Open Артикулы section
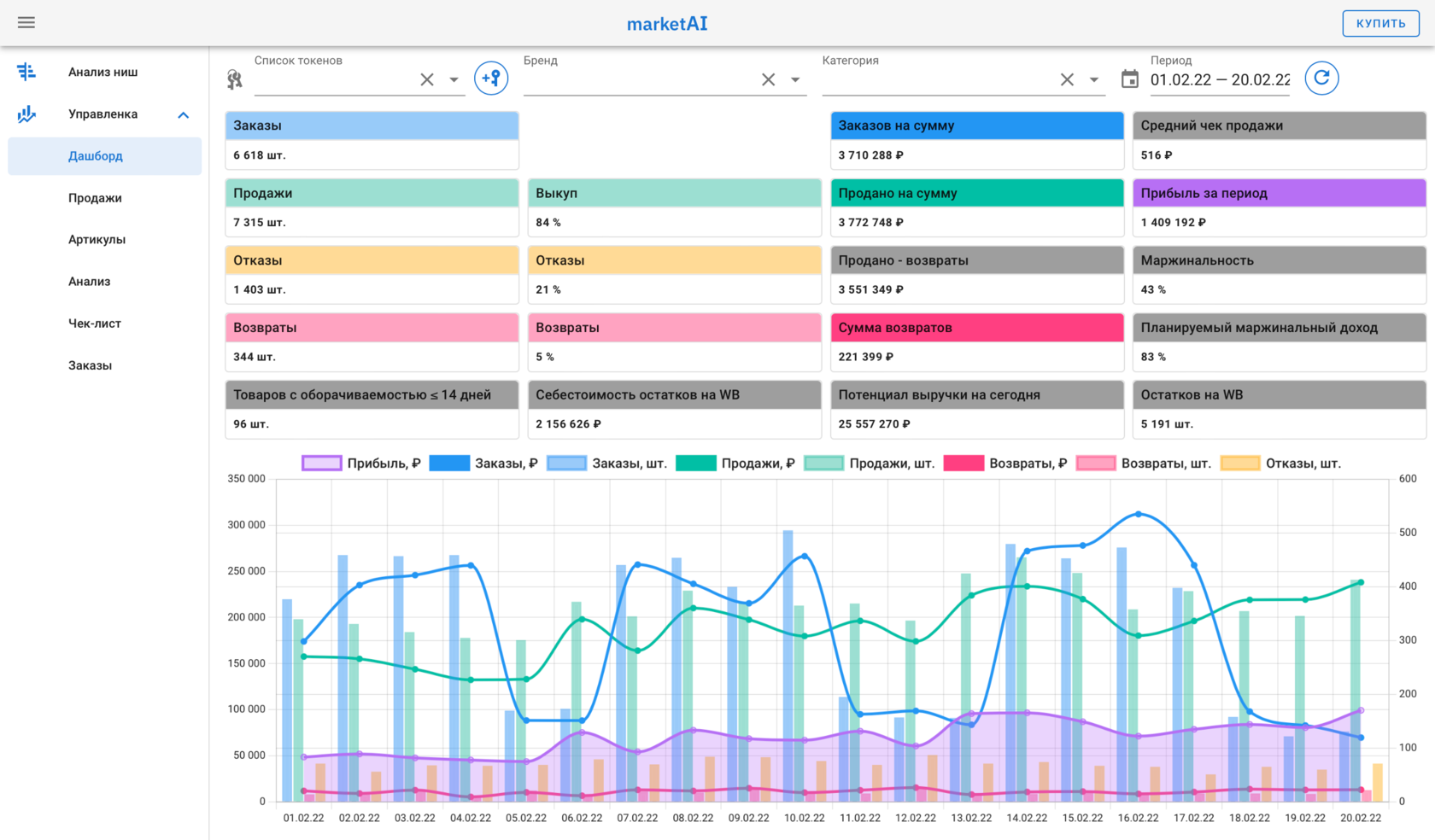The height and width of the screenshot is (840, 1435). (x=104, y=240)
